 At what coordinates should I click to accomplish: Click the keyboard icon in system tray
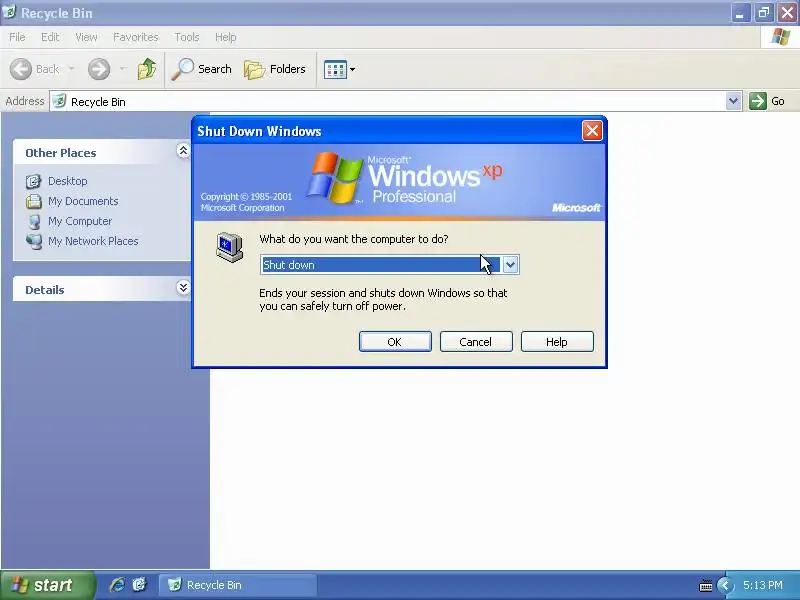pos(706,586)
